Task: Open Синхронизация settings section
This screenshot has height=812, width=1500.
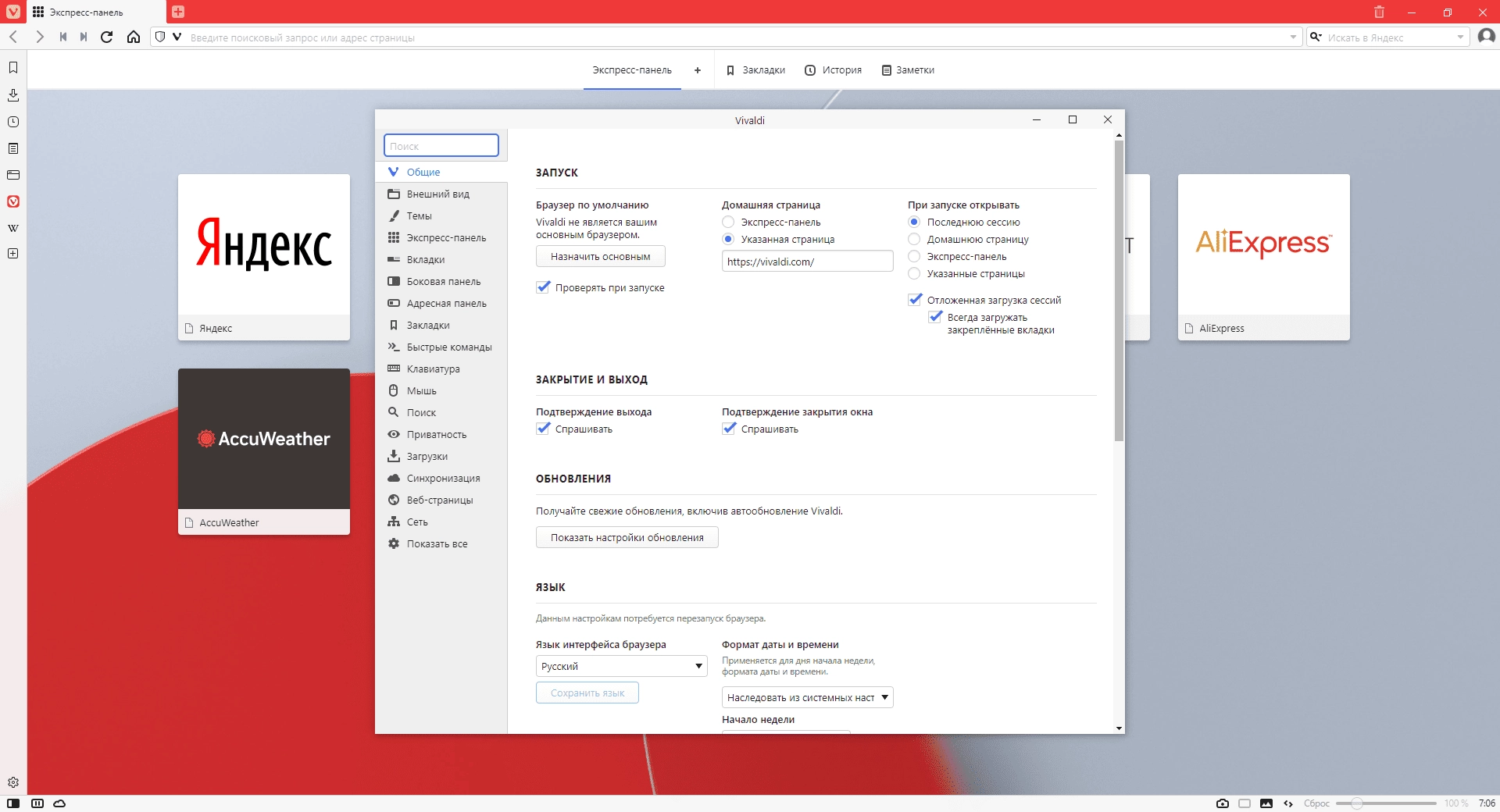Action: point(441,478)
